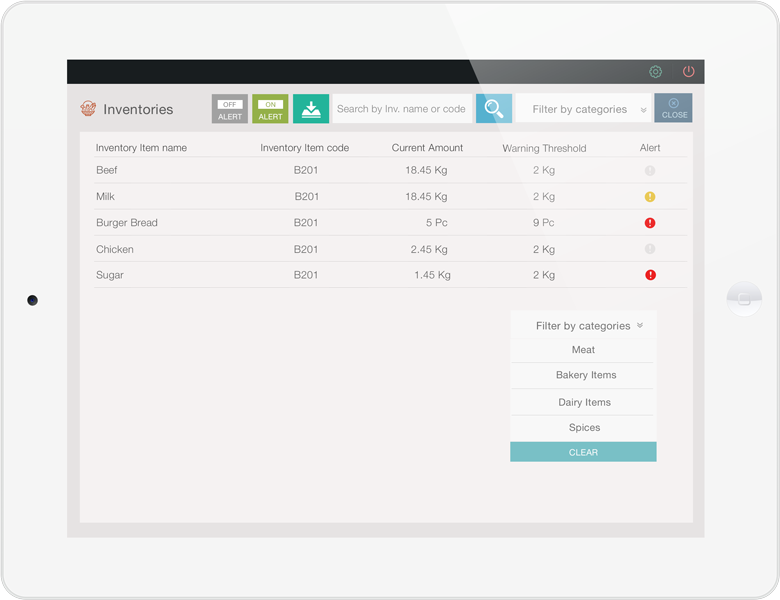Click the CLOSE button in toolbar

pyautogui.click(x=673, y=109)
